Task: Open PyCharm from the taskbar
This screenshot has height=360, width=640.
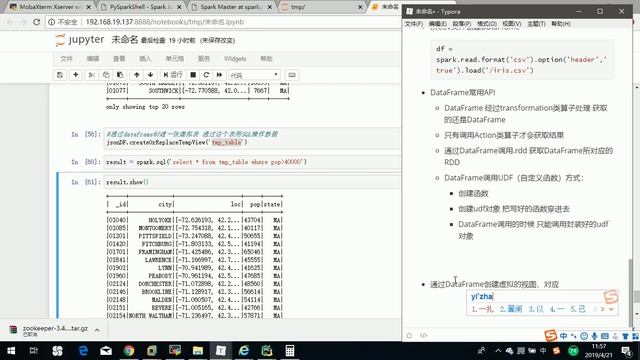Action: tap(267, 351)
